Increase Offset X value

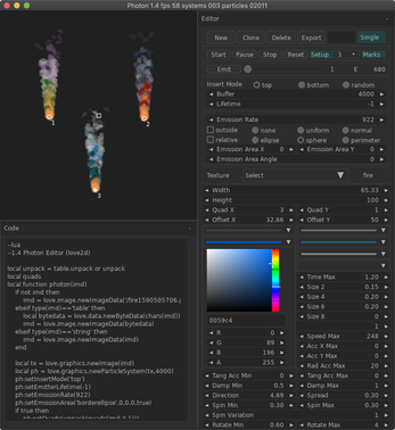(292, 220)
